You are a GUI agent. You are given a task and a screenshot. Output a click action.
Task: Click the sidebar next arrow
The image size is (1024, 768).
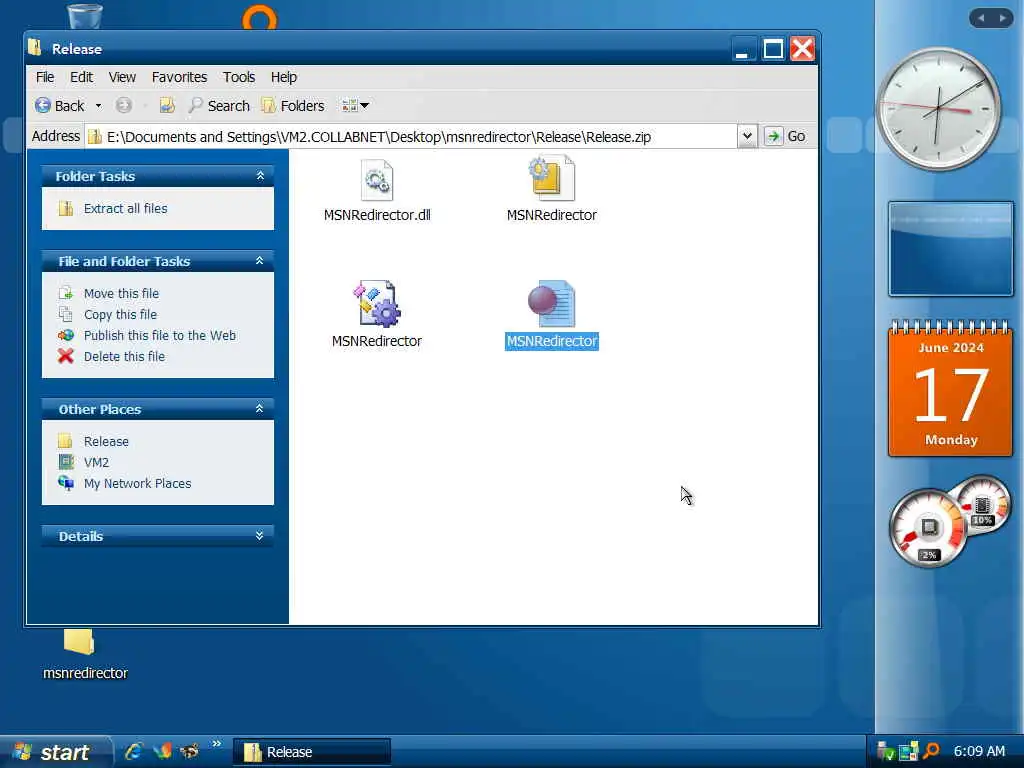point(1002,18)
